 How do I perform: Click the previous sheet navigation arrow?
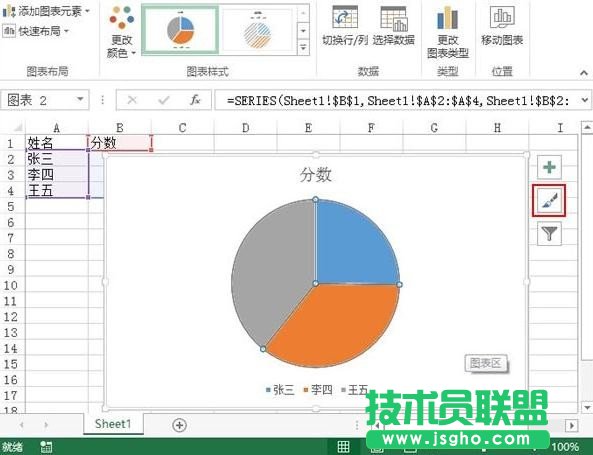[x=22, y=425]
